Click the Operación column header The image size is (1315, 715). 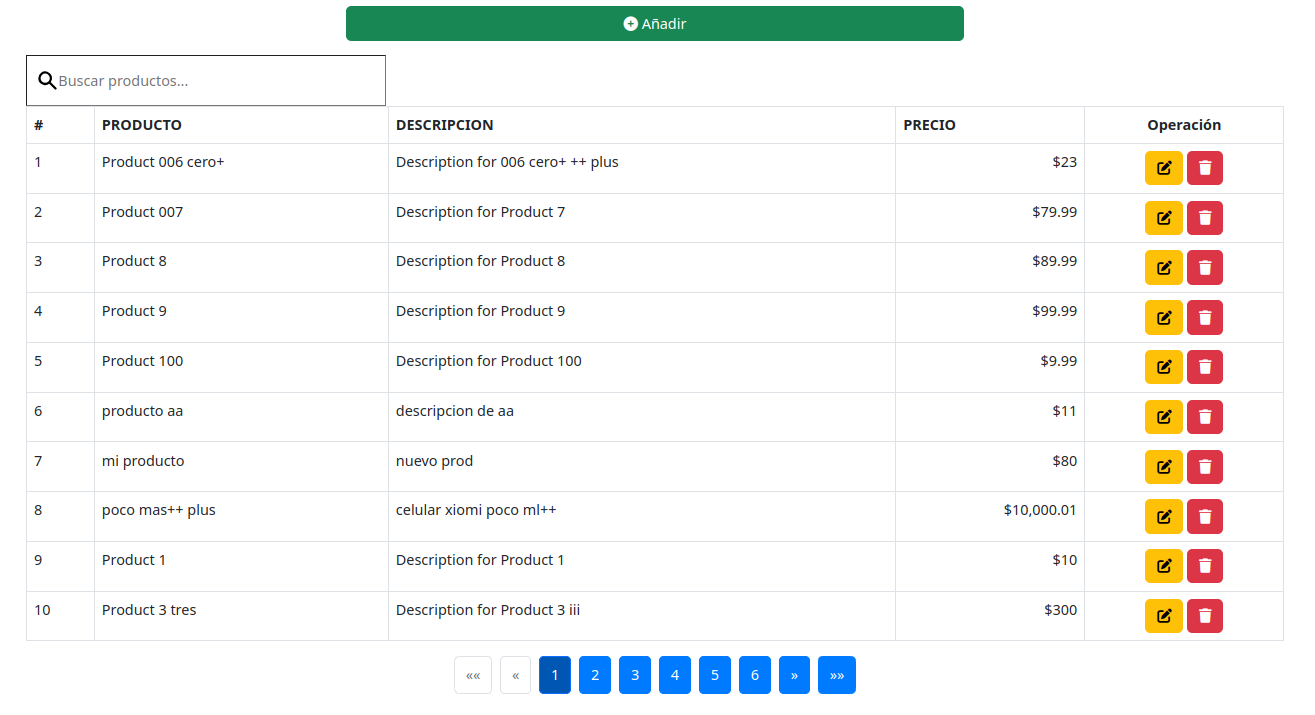[x=1184, y=125]
